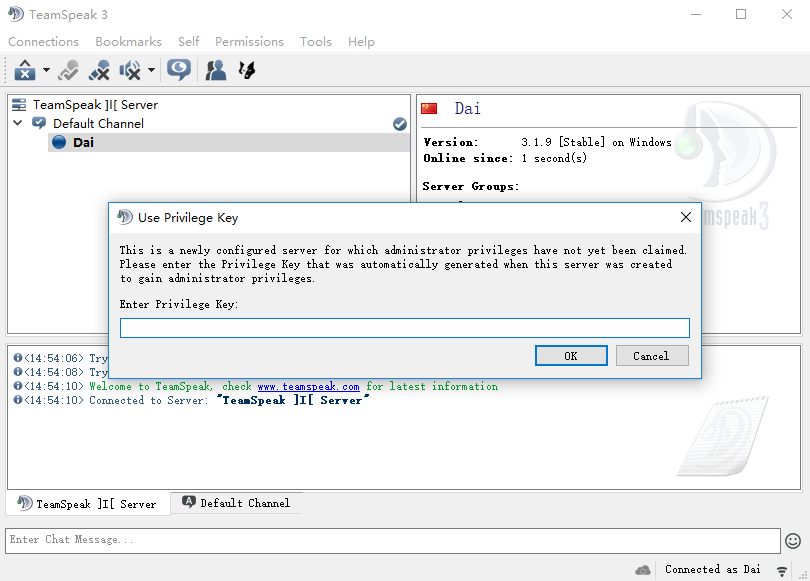Mute speakers using the toolbar icon

[x=130, y=70]
